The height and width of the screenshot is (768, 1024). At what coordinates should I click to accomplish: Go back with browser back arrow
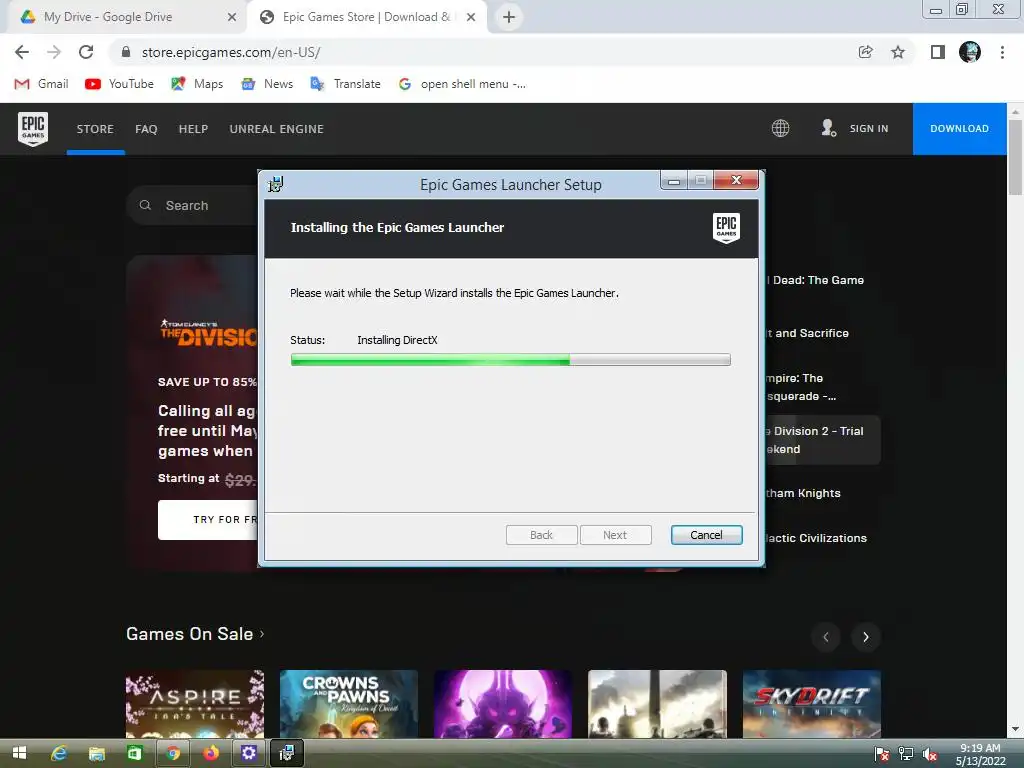[22, 52]
